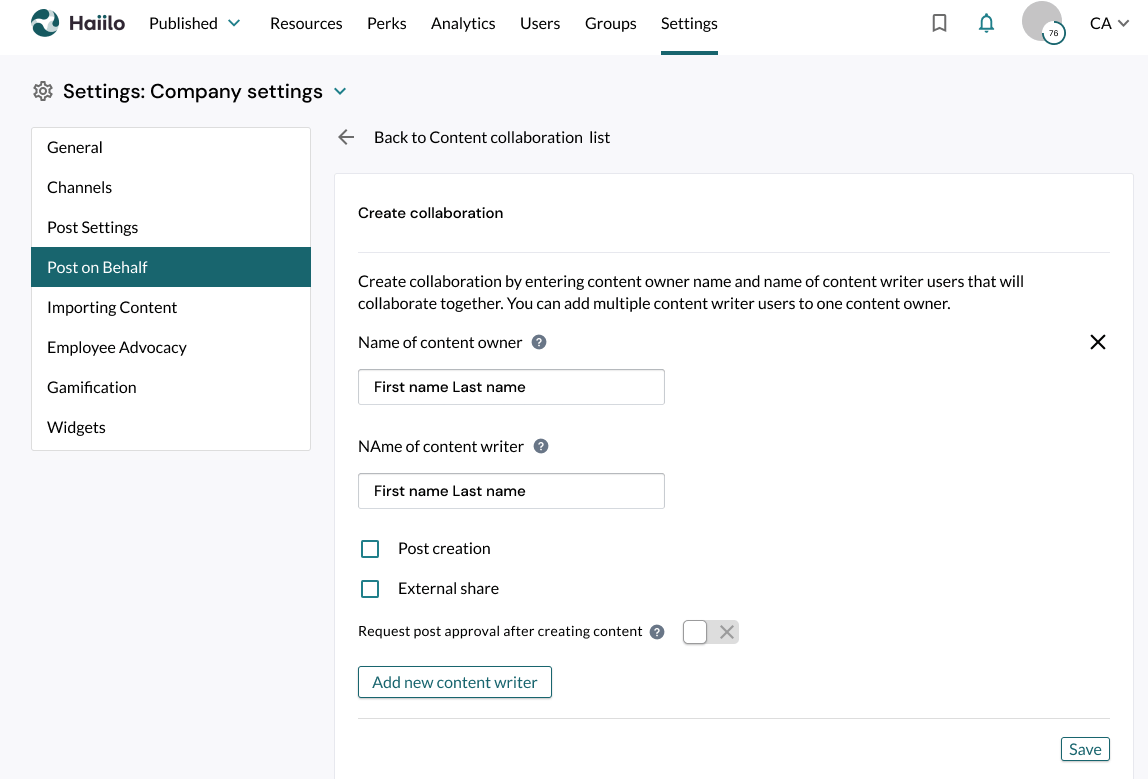Remove collaboration with the X icon
1148x779 pixels.
[1097, 342]
